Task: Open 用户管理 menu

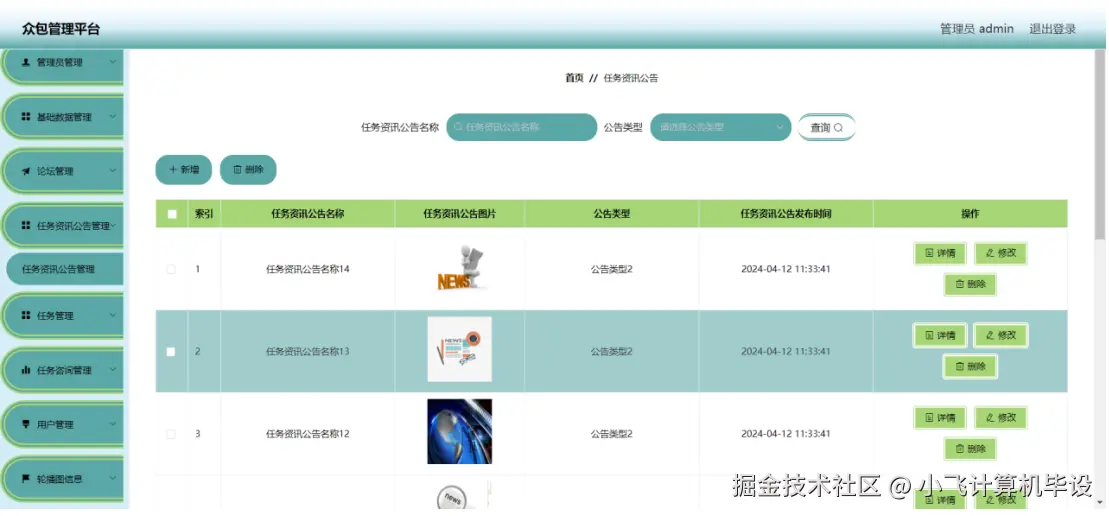Action: point(64,424)
